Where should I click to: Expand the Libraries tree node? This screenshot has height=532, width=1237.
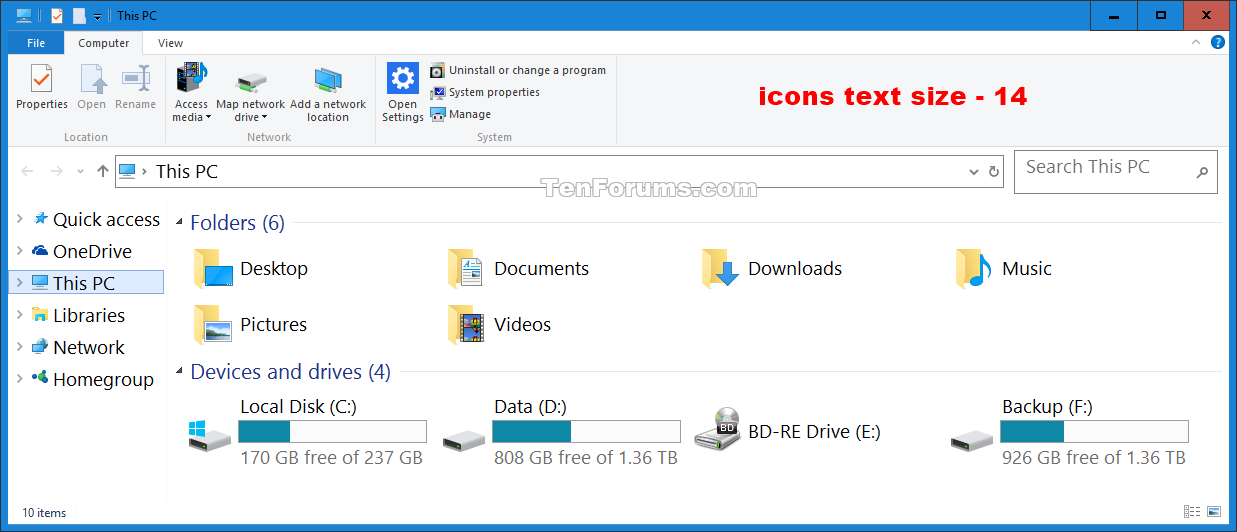pos(19,315)
